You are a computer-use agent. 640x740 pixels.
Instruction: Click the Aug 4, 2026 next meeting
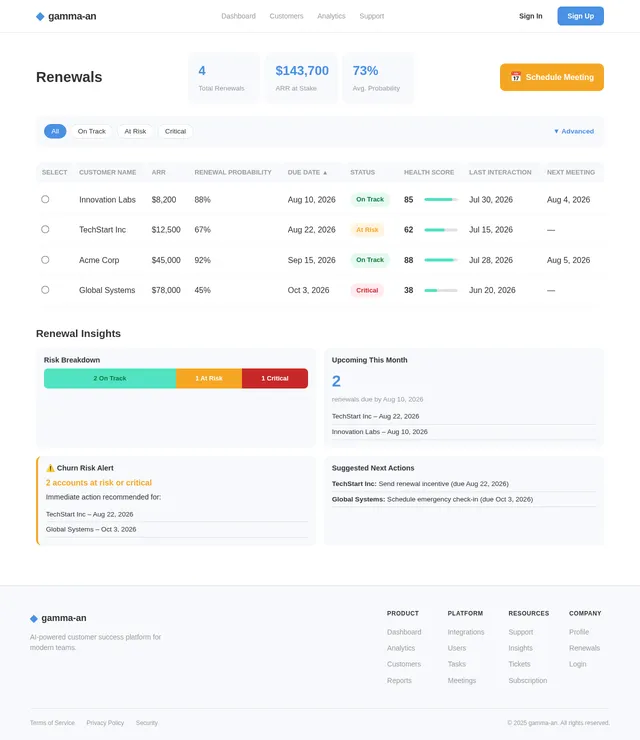tap(569, 200)
